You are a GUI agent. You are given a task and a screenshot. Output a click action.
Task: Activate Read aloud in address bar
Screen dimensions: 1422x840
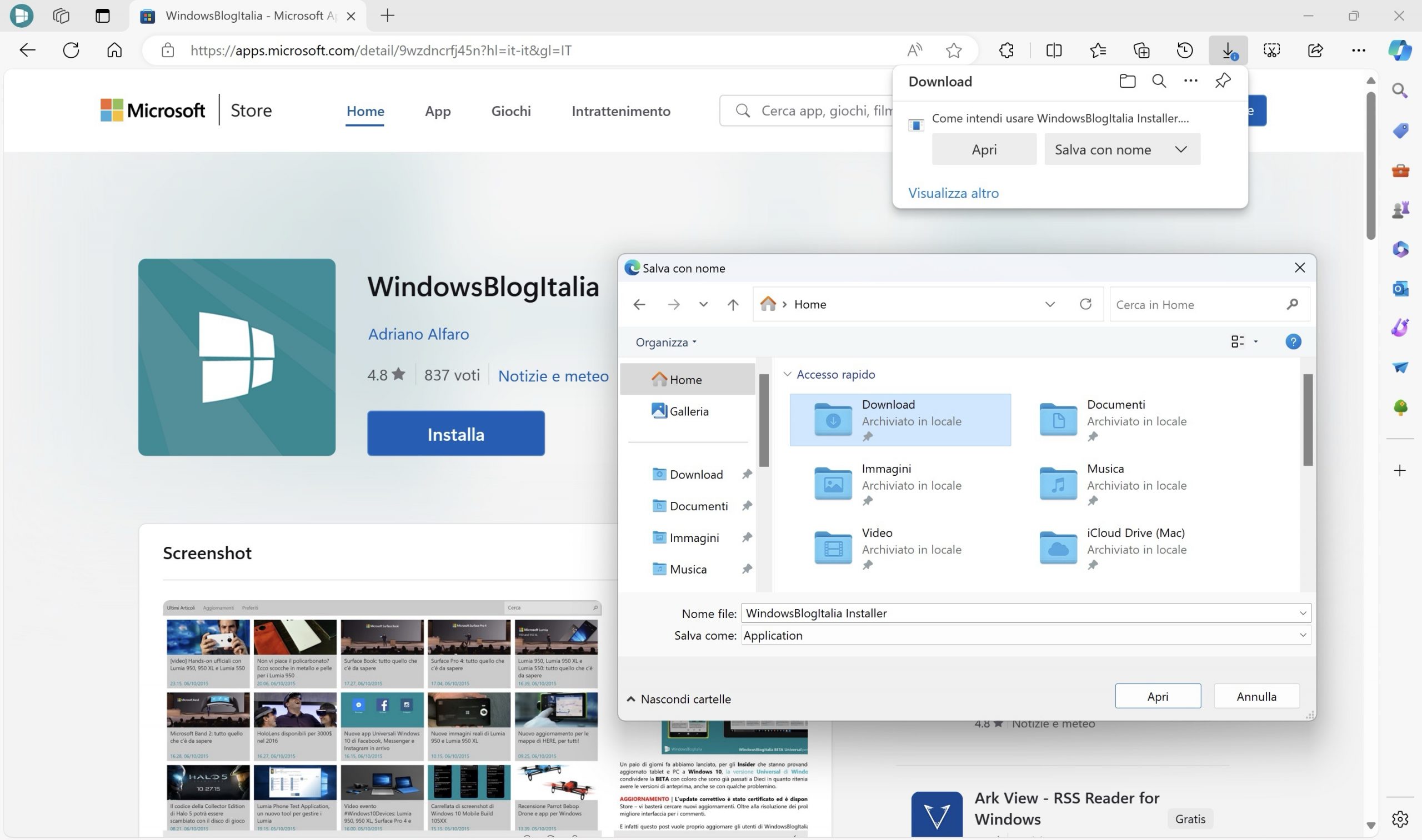click(914, 50)
